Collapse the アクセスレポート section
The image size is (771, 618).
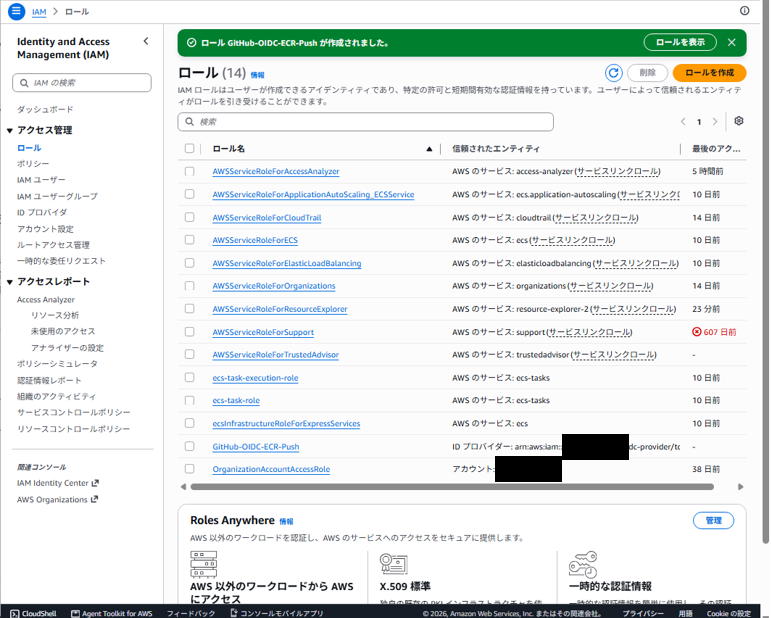(x=9, y=282)
